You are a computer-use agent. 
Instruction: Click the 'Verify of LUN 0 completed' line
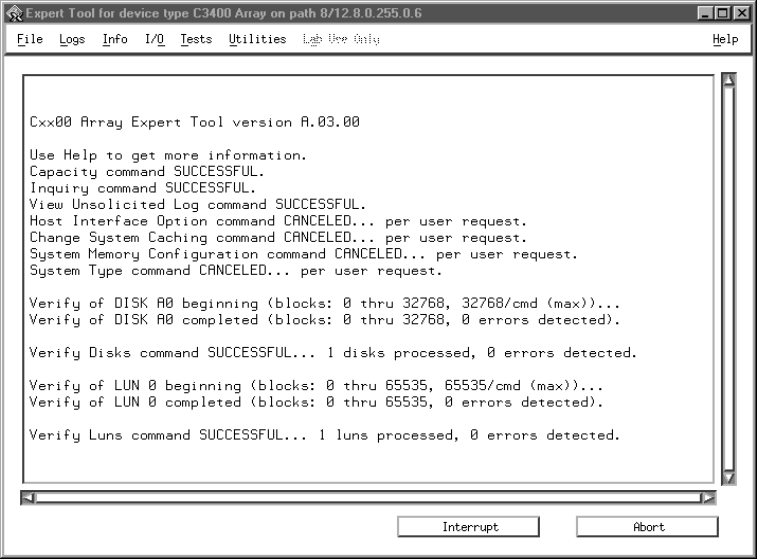(316, 402)
